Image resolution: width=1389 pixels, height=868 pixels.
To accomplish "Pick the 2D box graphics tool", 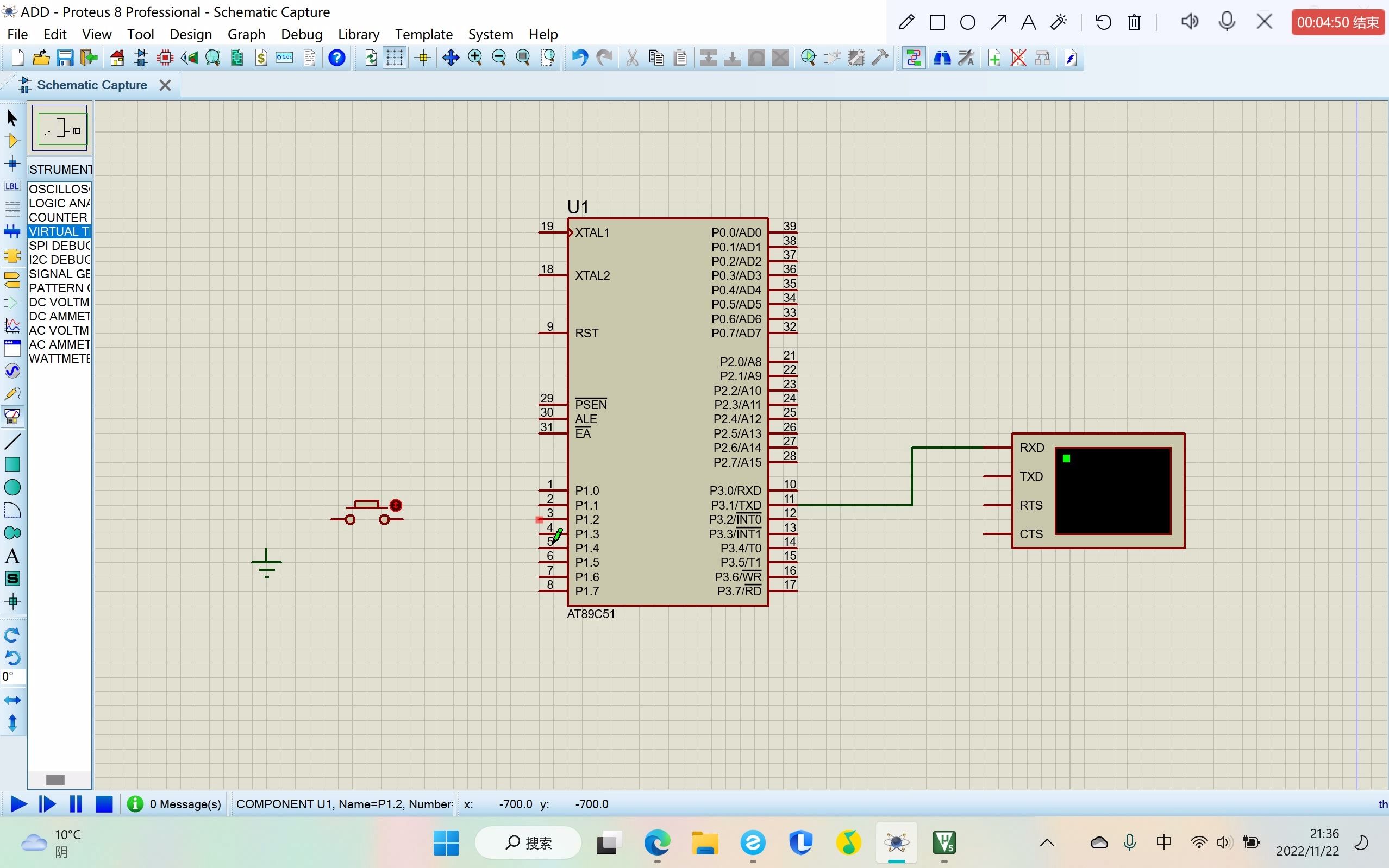I will 12,464.
